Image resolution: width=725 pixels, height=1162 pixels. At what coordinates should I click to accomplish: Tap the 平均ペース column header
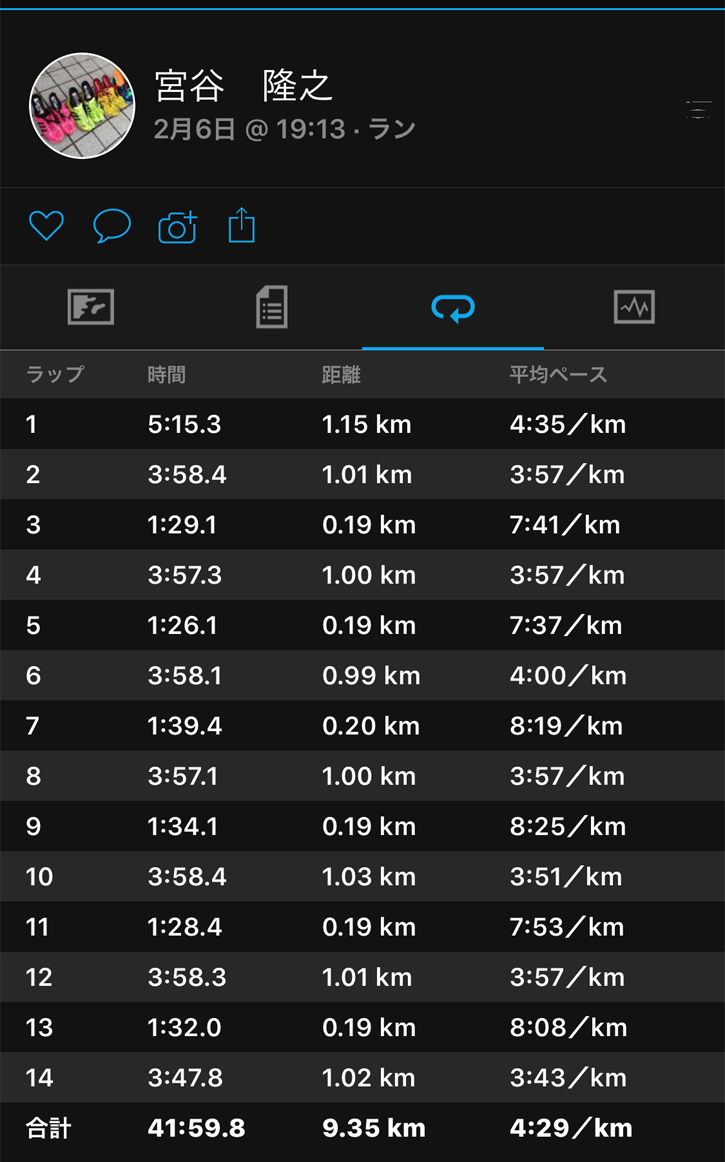[558, 375]
